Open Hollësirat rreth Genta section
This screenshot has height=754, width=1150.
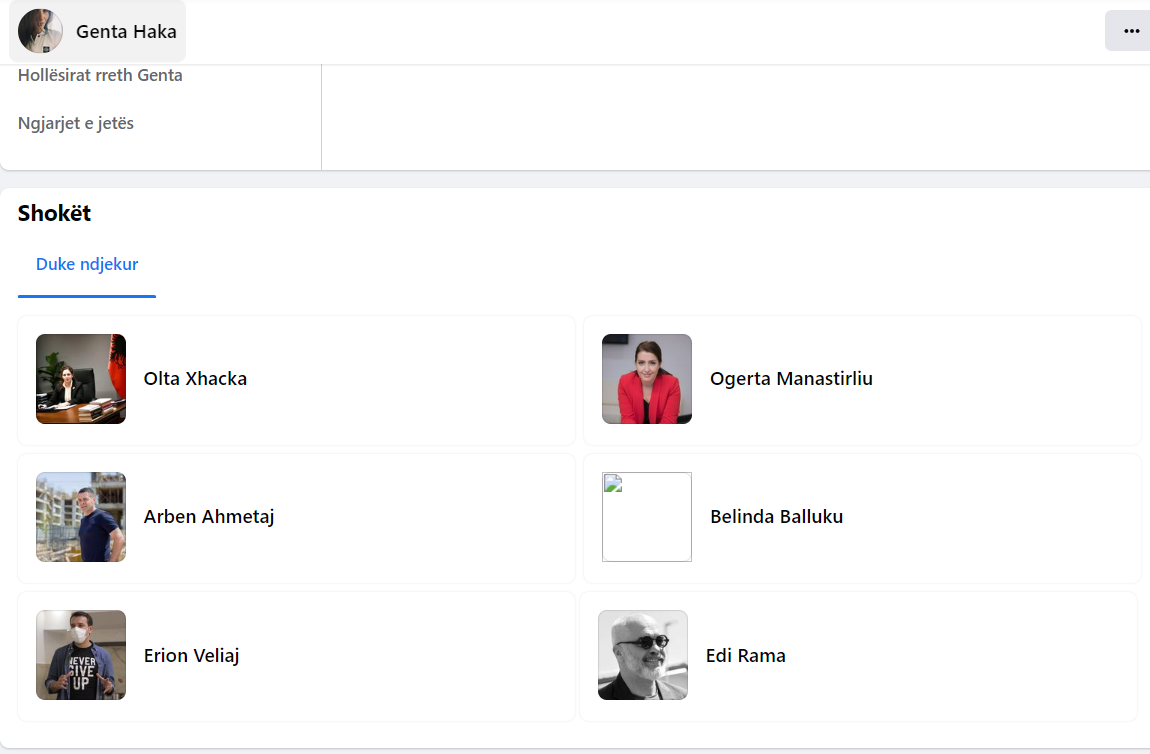[100, 75]
